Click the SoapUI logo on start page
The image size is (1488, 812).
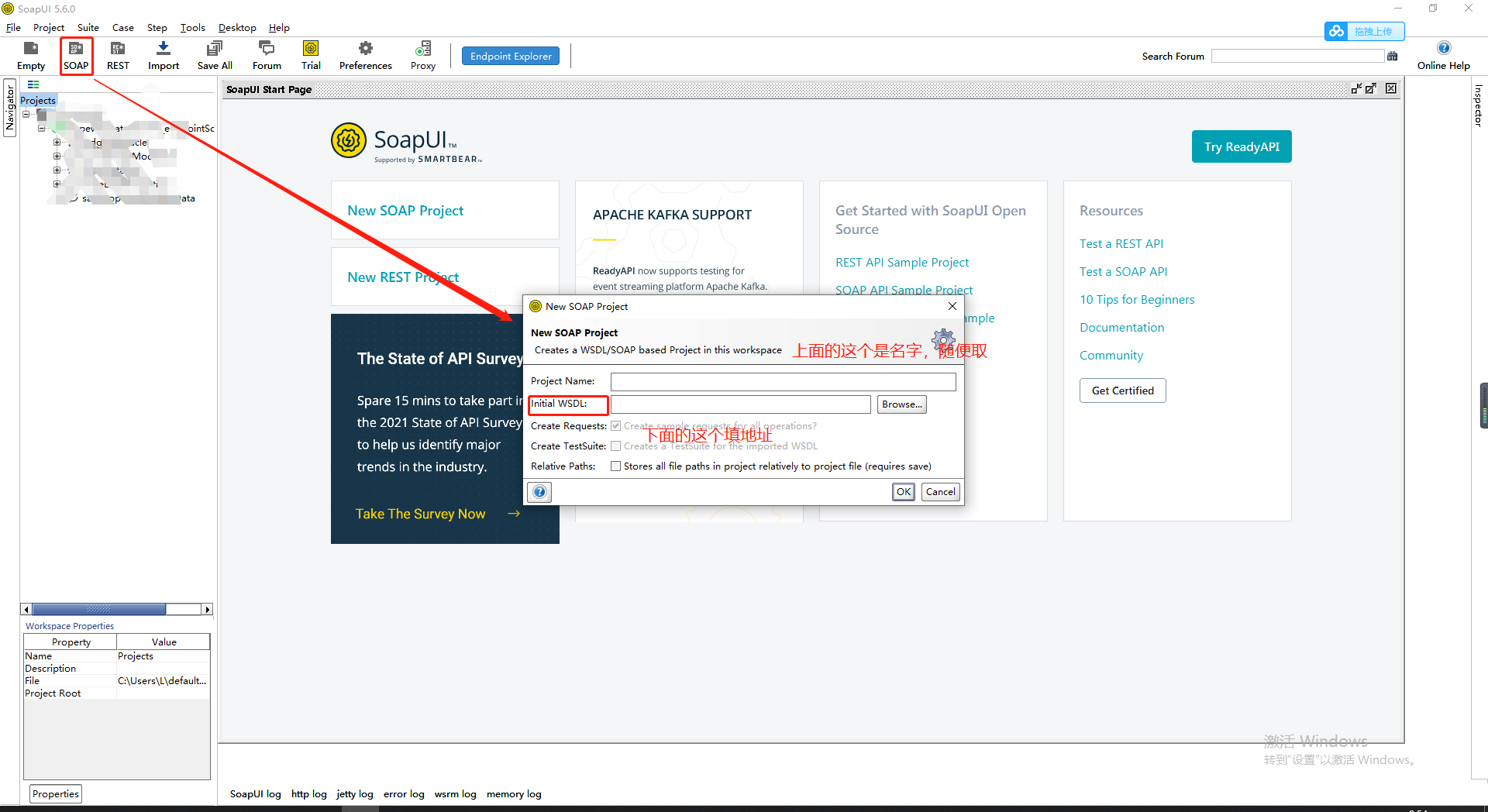point(406,142)
